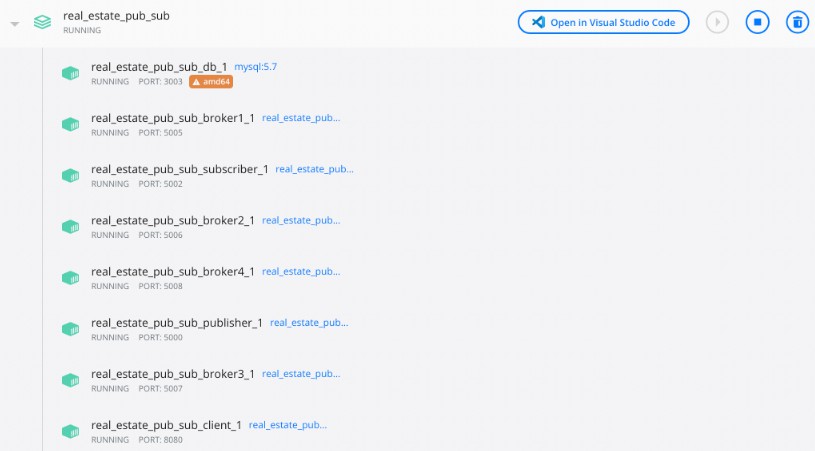Click the broker2_1 container icon
The height and width of the screenshot is (451, 815).
coord(71,227)
